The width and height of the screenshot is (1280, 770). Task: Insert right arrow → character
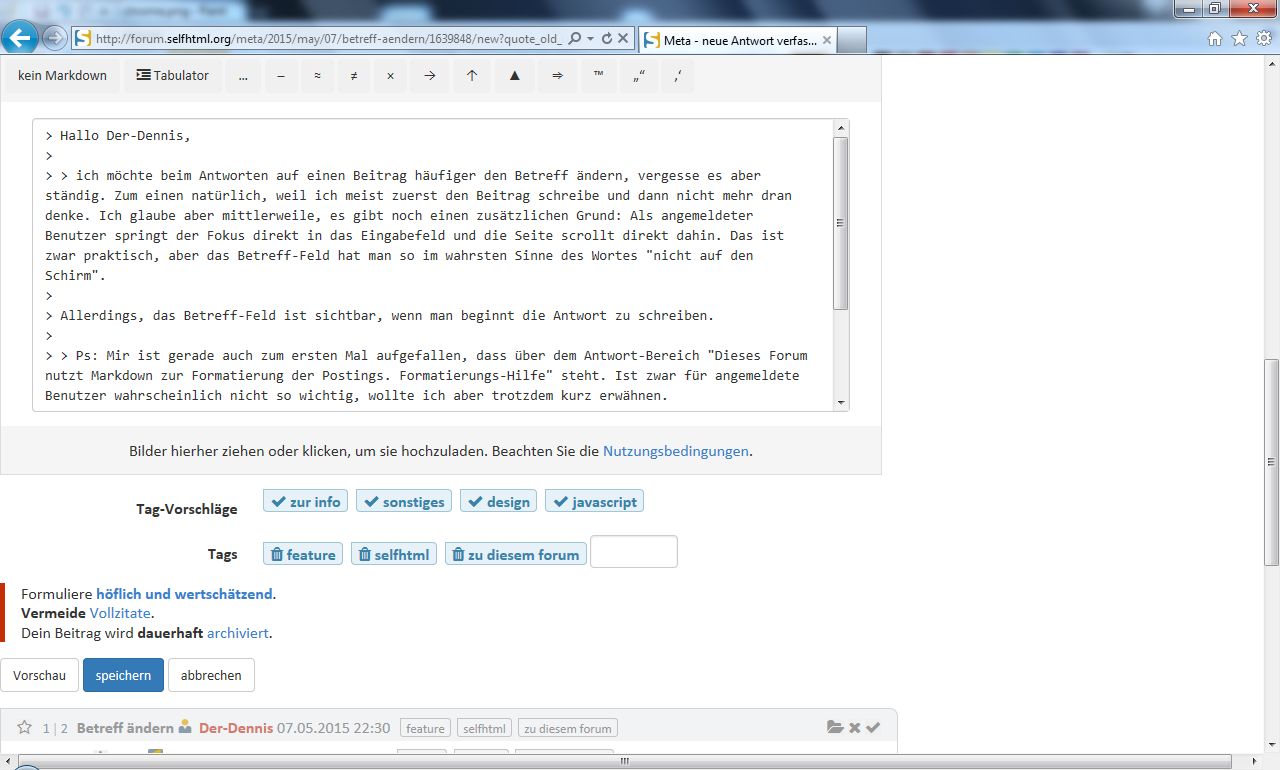click(x=429, y=75)
